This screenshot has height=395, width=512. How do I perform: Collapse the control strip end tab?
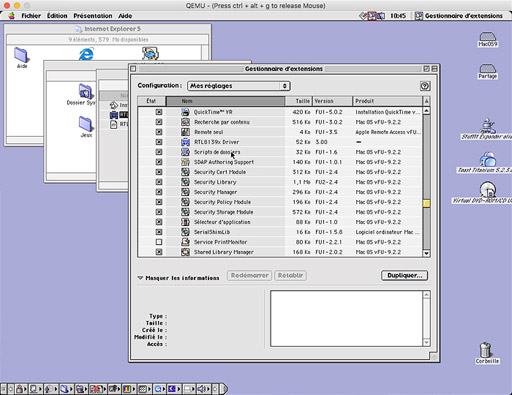pos(224,389)
